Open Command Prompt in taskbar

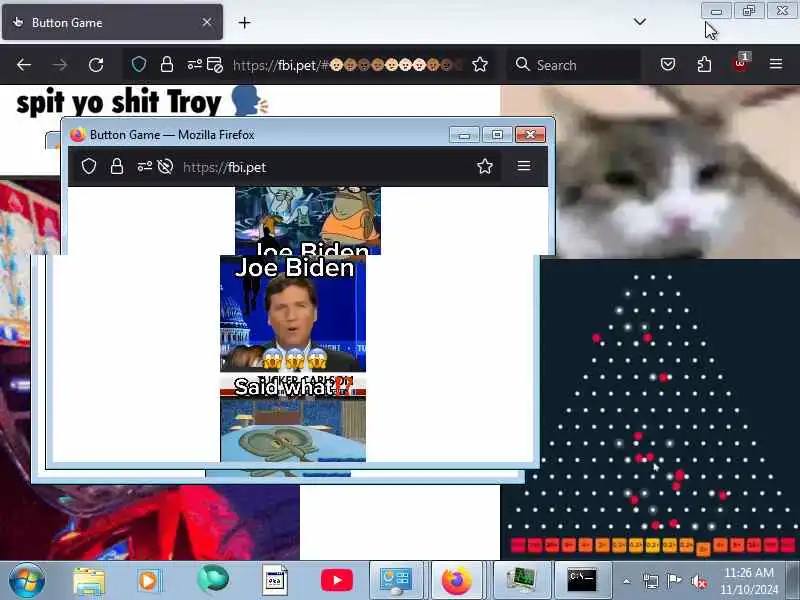pyautogui.click(x=582, y=581)
